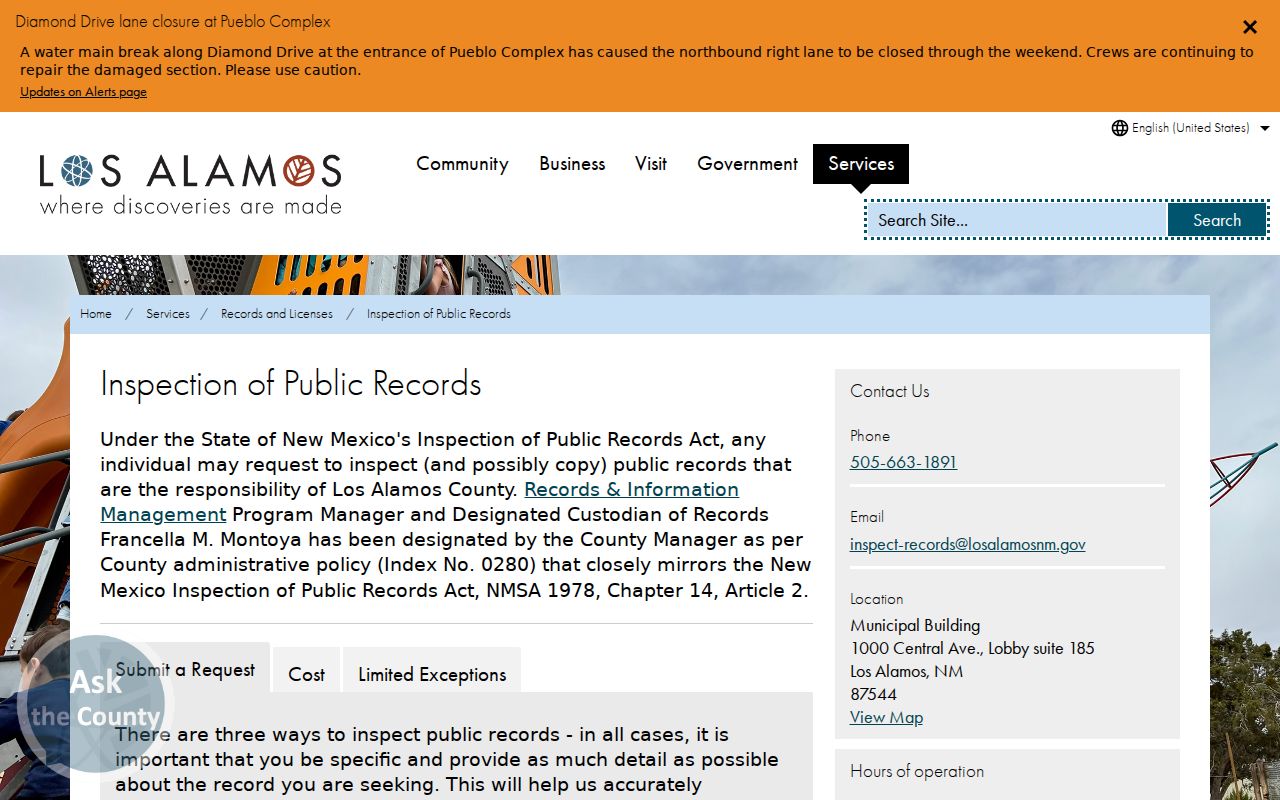
Task: Go to Home breadcrumb
Action: point(96,314)
